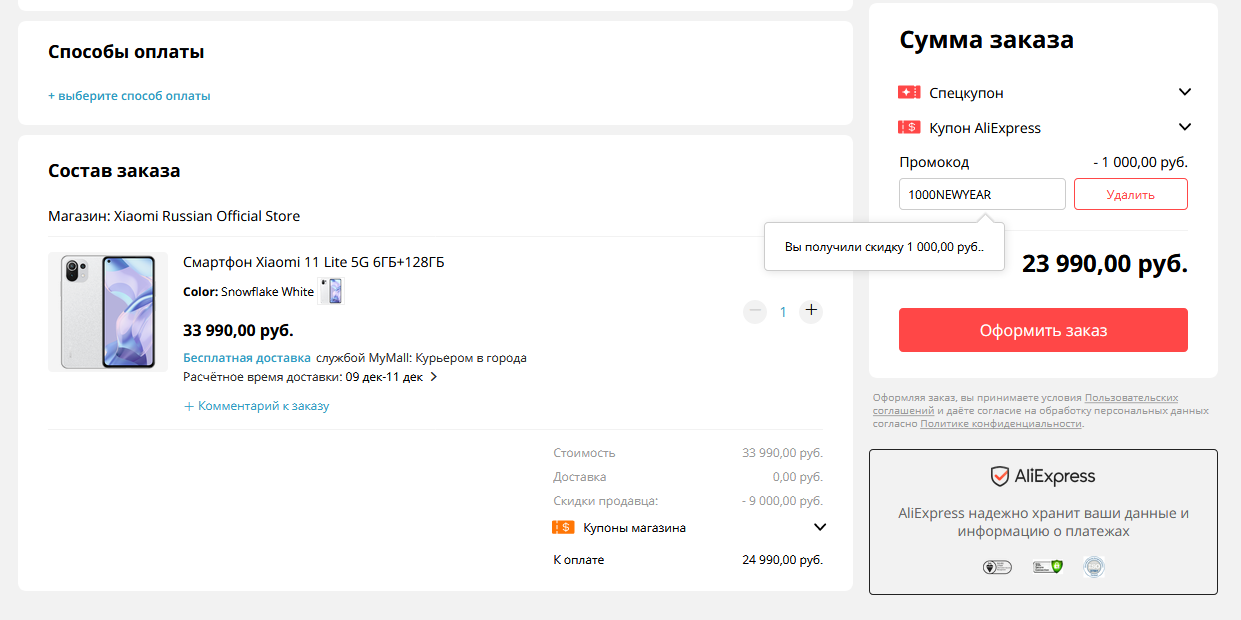Click the AliExpress shield checkmark logo

coord(999,476)
